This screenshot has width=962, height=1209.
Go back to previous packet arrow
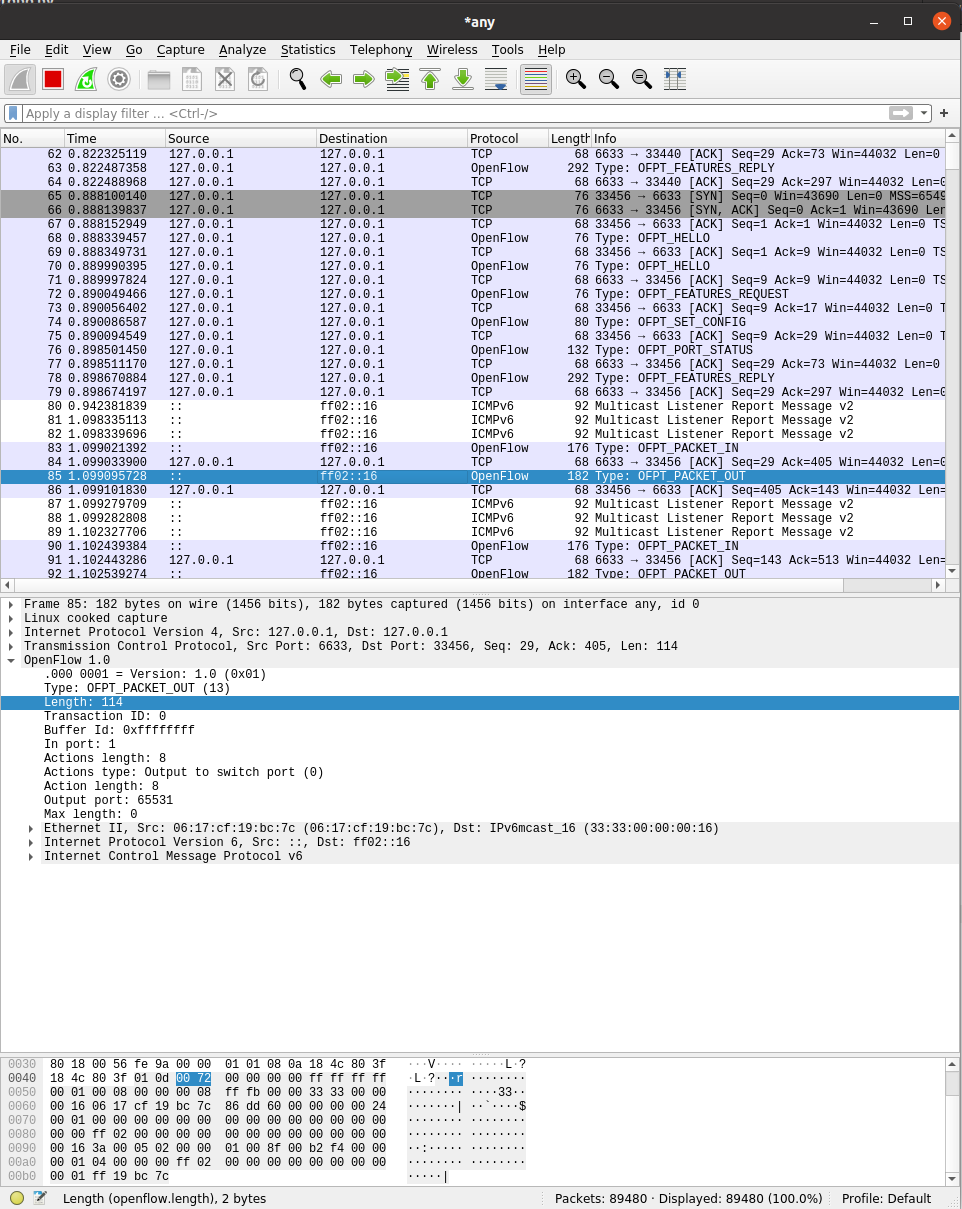pyautogui.click(x=331, y=79)
